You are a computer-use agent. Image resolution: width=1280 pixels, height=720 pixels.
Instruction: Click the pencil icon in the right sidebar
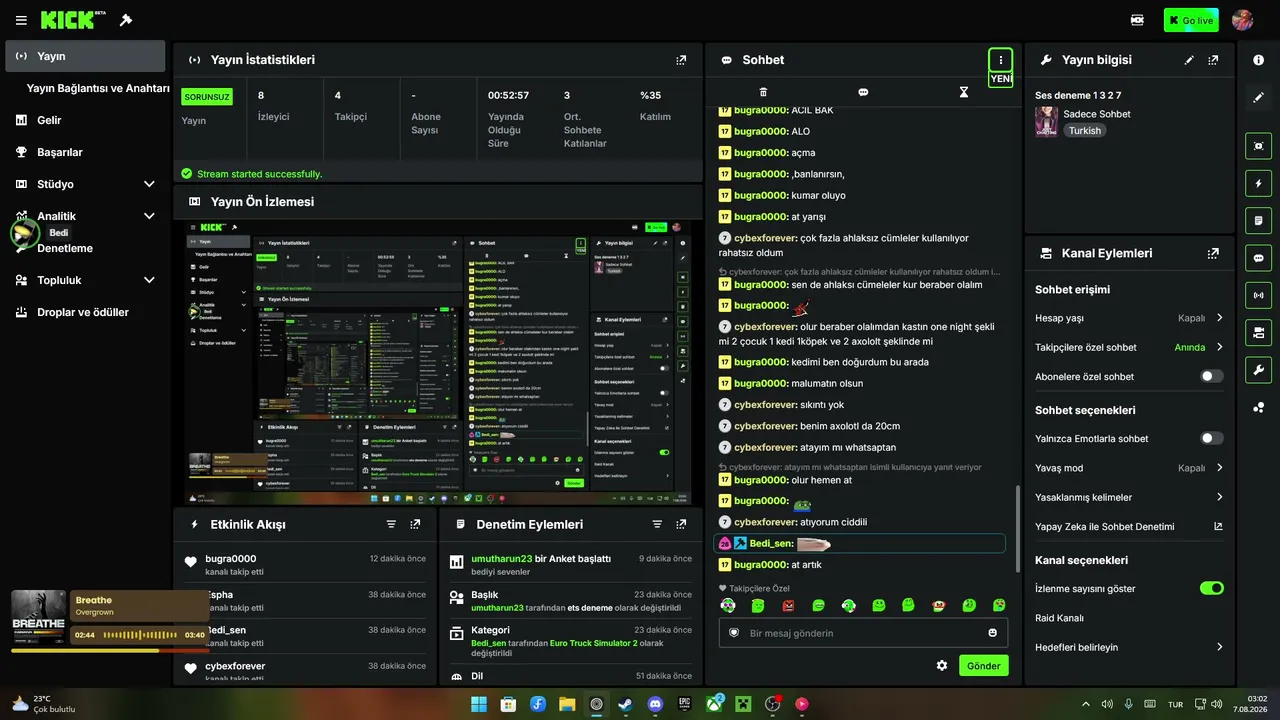pos(1258,97)
